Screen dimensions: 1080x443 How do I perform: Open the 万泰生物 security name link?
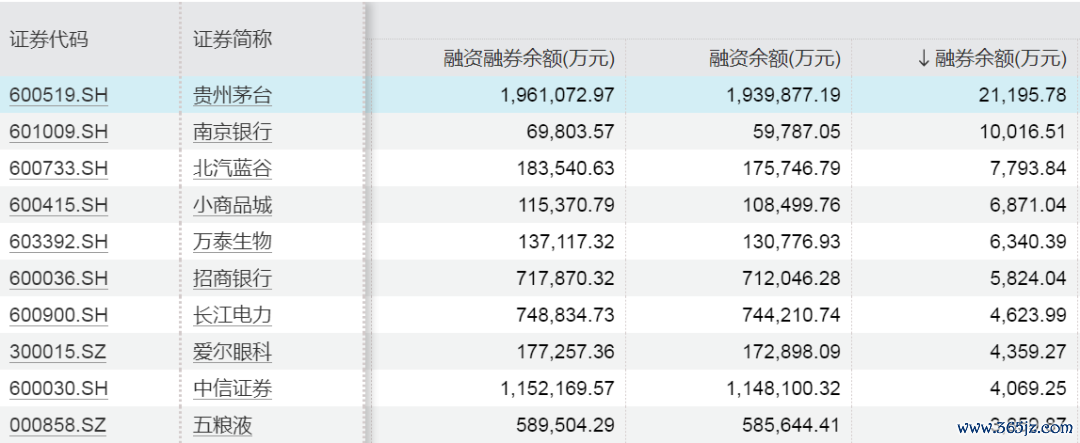232,242
